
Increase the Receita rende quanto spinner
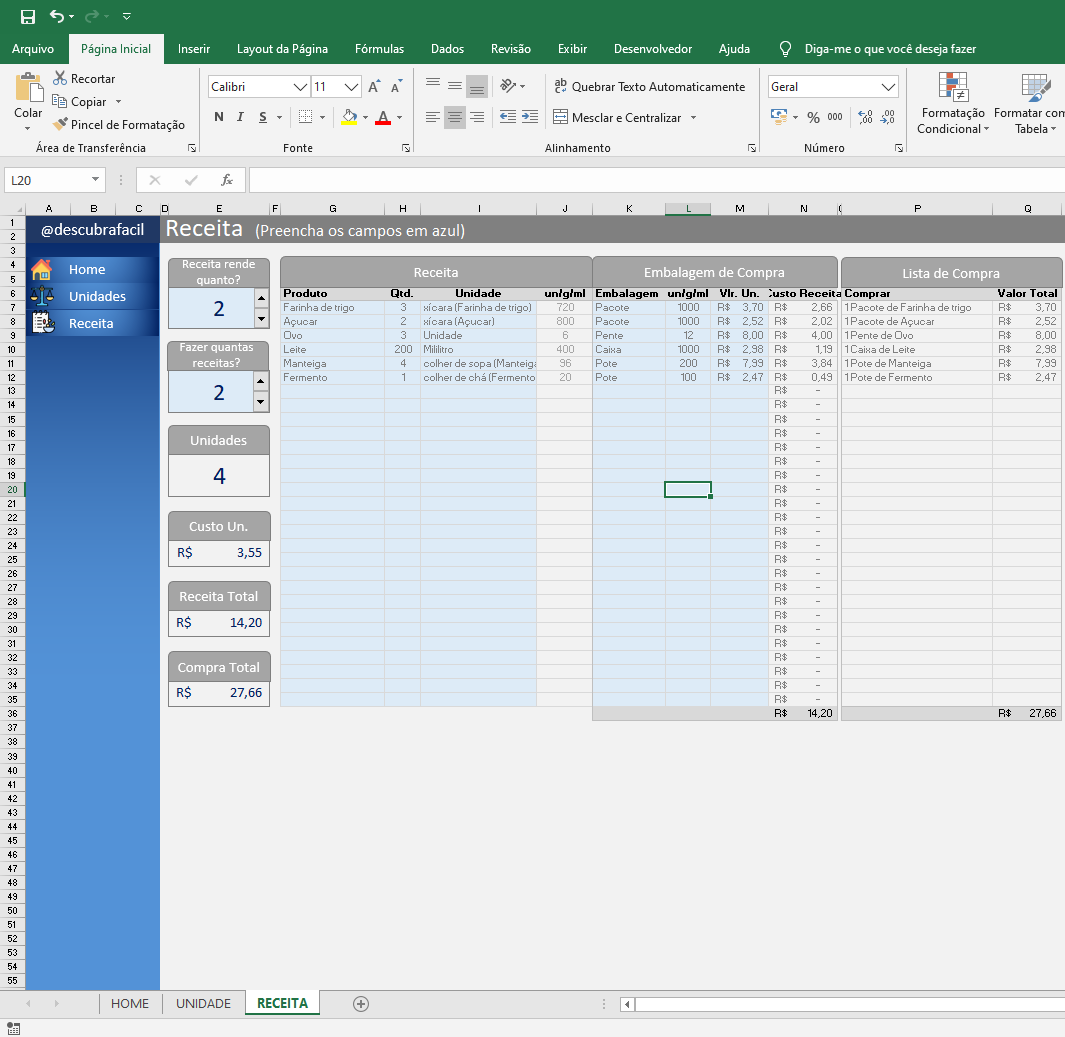click(x=261, y=298)
